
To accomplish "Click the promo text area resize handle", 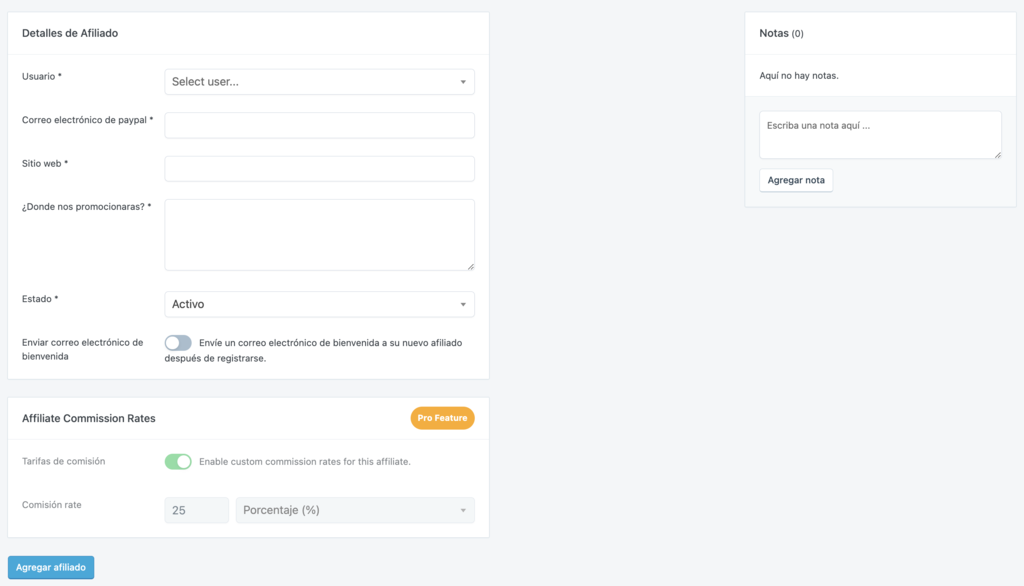I will pos(470,266).
